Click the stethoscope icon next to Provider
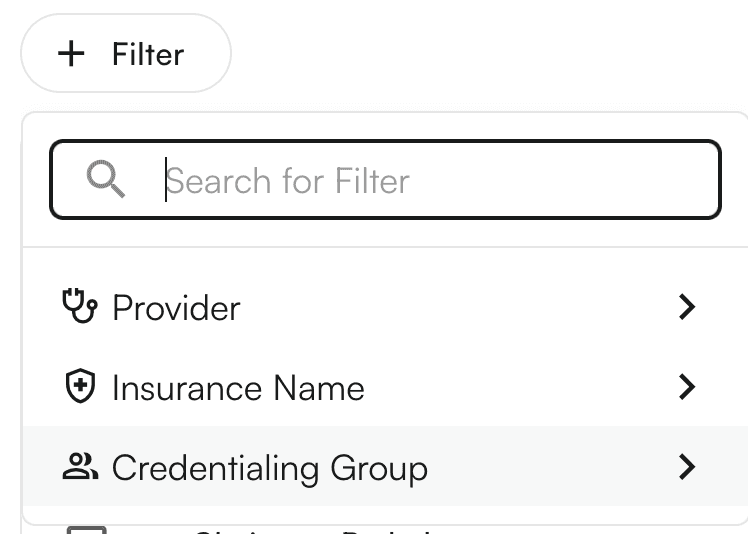 80,306
